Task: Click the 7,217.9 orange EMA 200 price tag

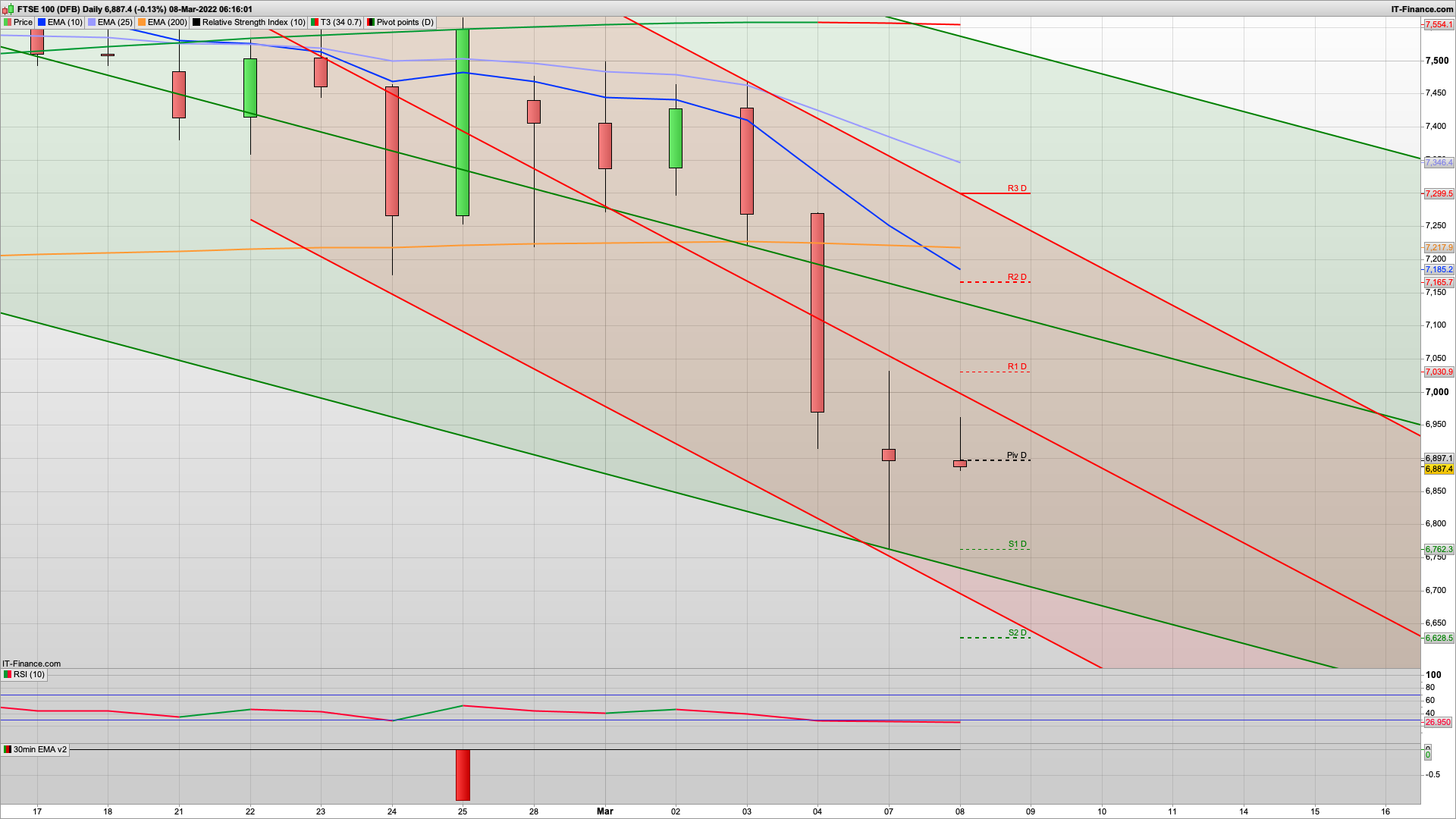Action: tap(1439, 247)
